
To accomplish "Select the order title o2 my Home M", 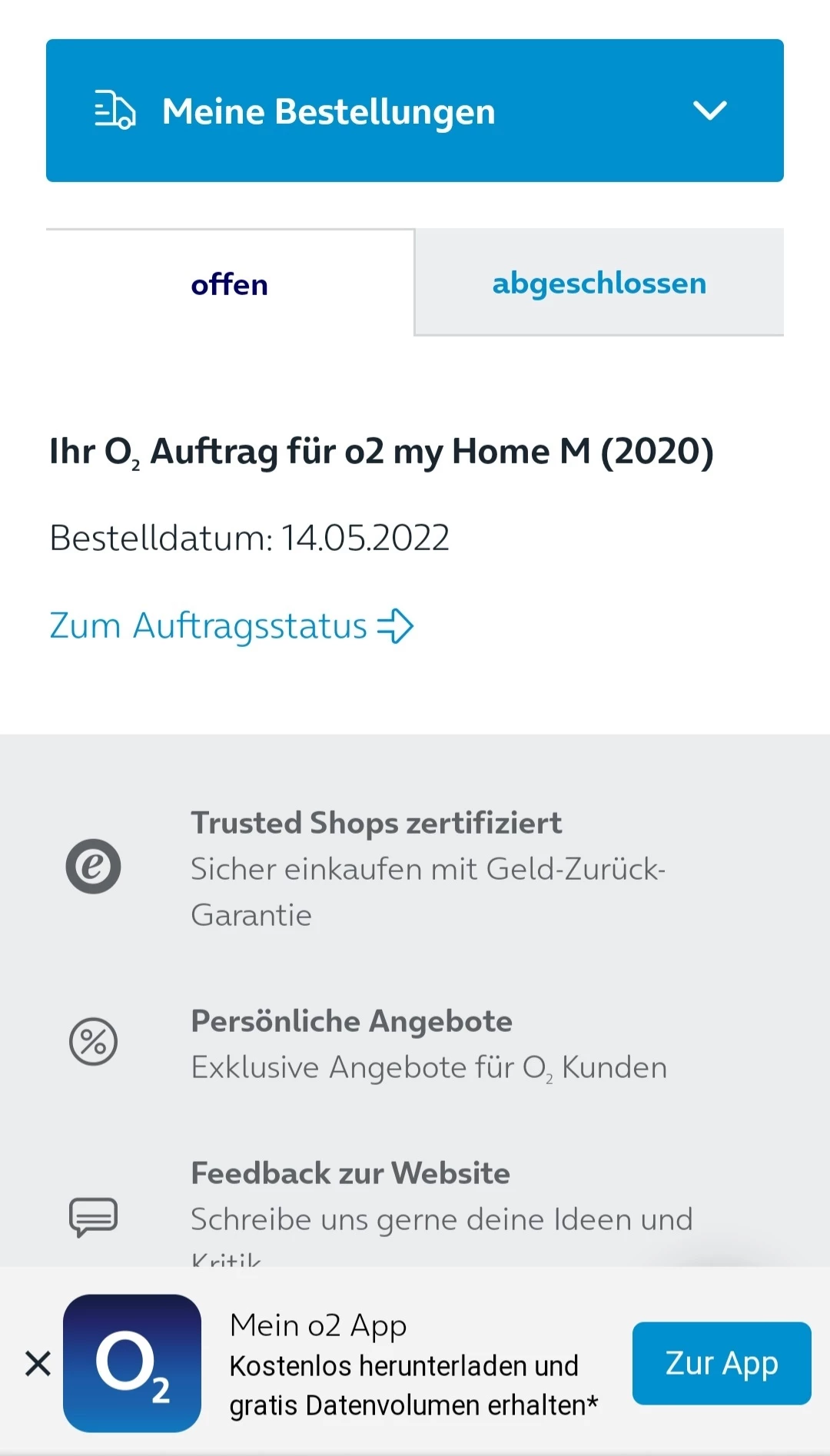I will [381, 451].
